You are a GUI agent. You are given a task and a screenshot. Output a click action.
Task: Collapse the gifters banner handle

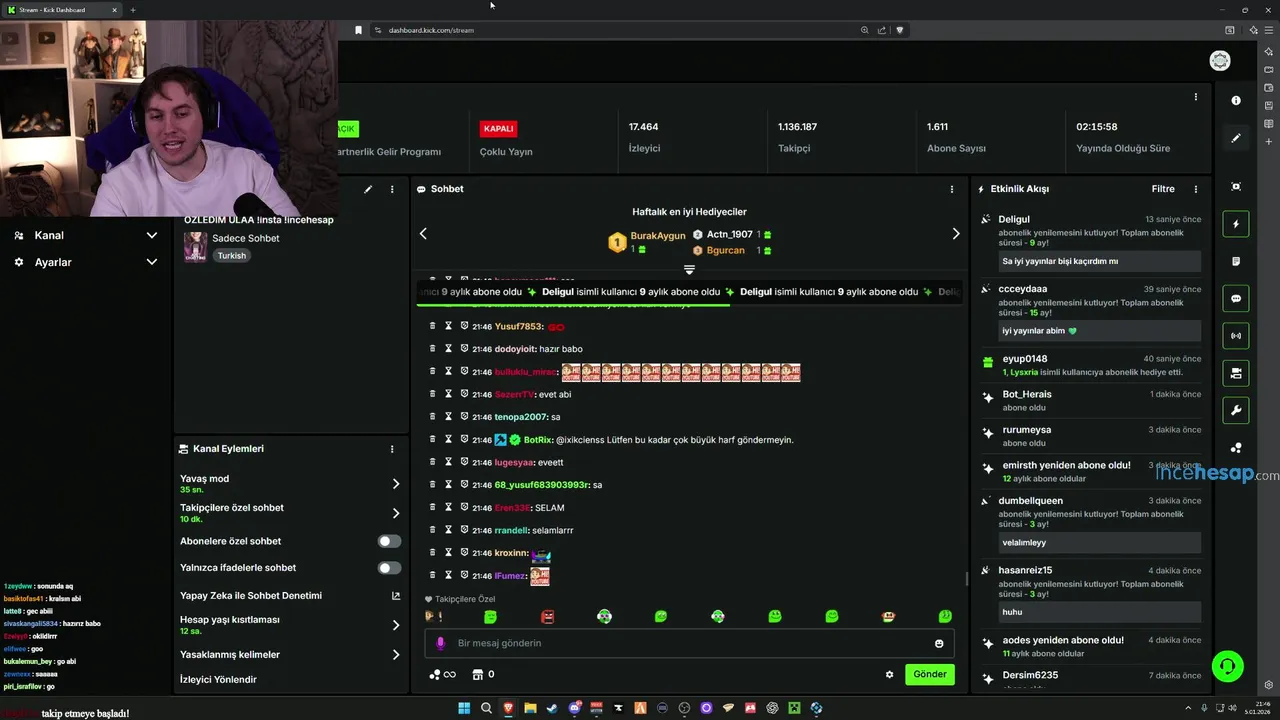tap(689, 270)
